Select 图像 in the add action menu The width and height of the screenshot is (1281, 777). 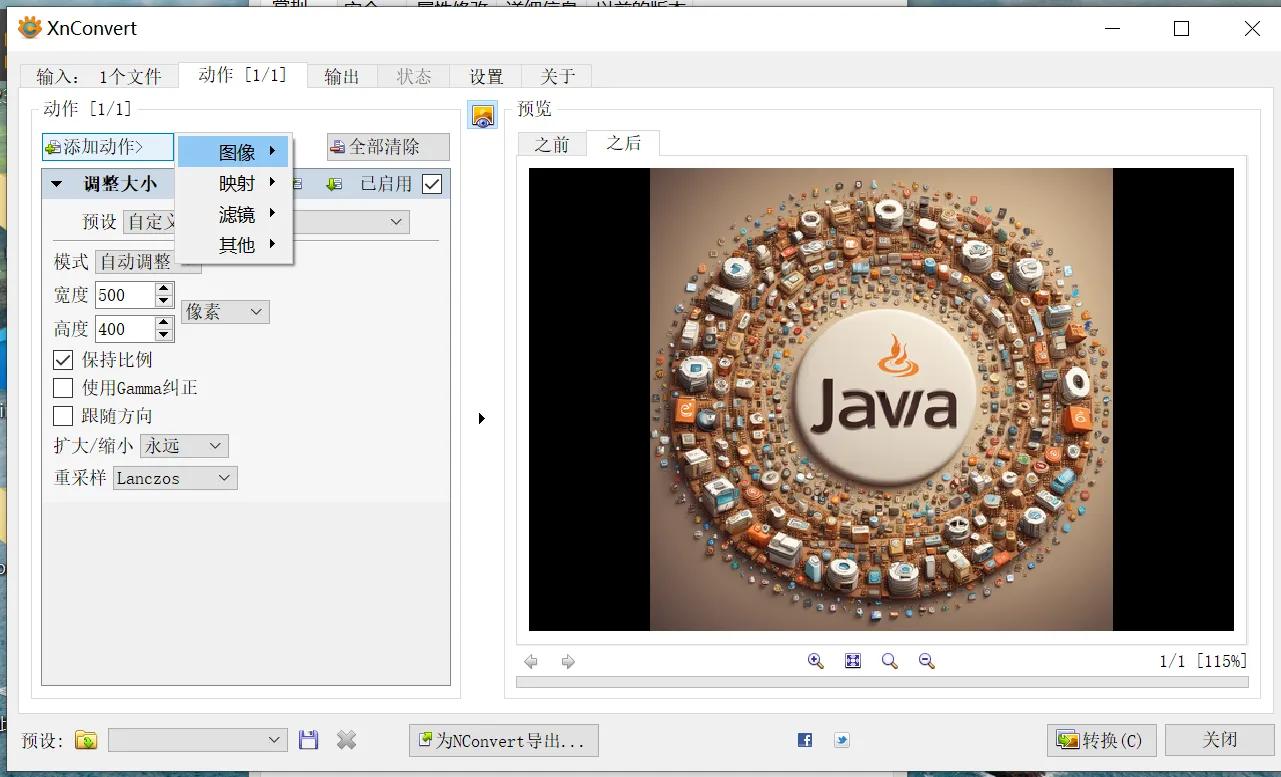click(234, 152)
